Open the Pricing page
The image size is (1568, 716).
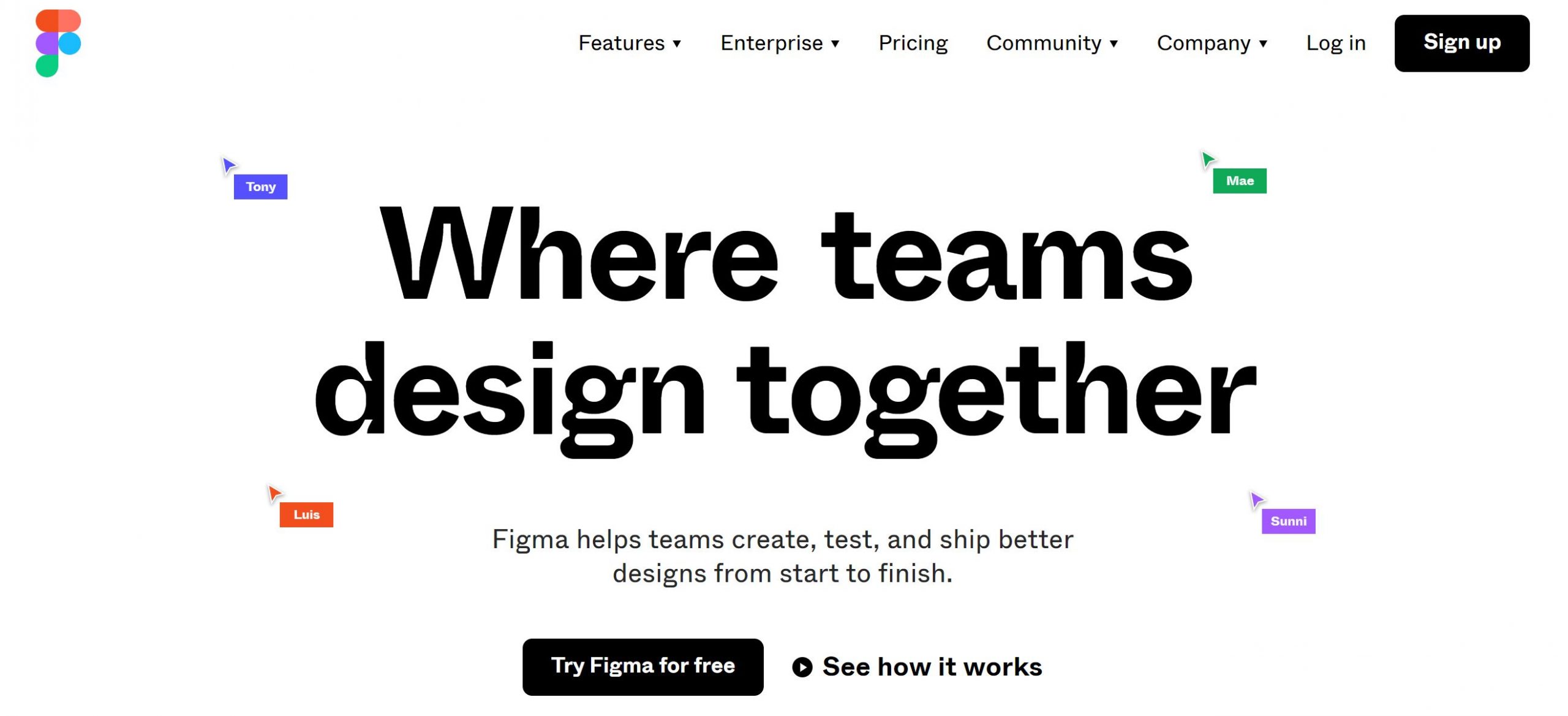pyautogui.click(x=913, y=43)
